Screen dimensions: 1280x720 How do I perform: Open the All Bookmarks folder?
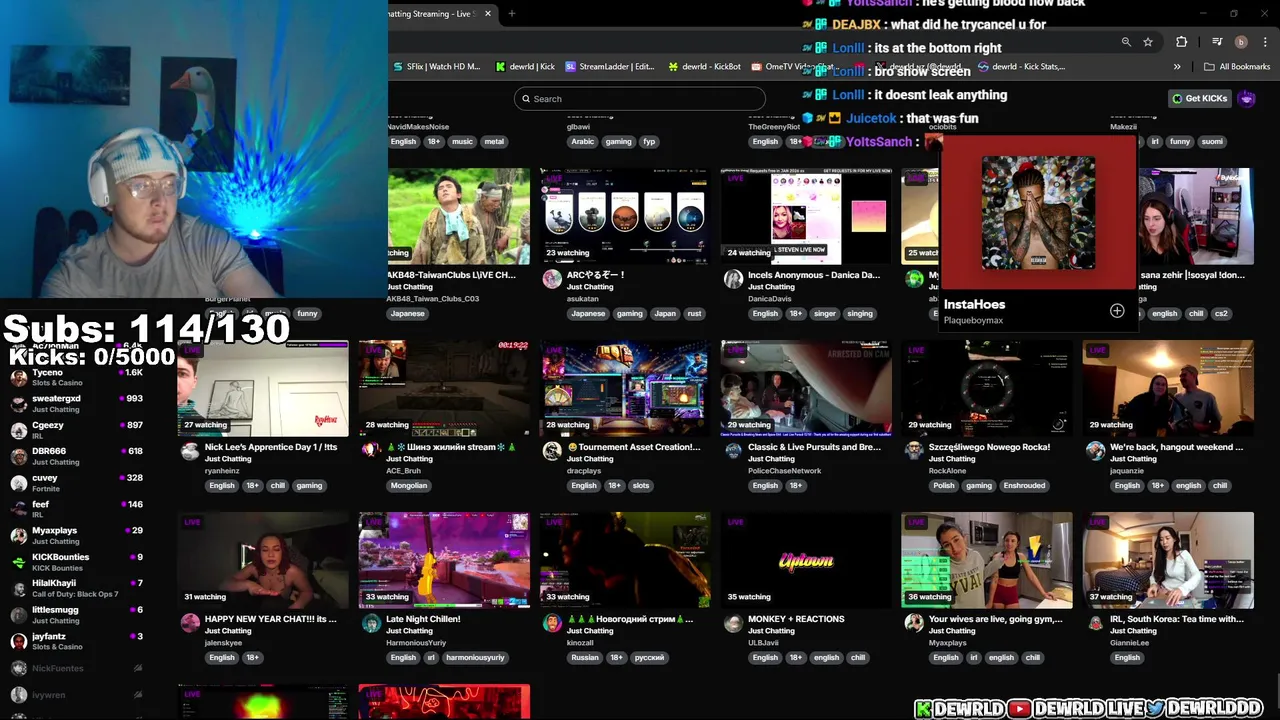(x=1237, y=67)
